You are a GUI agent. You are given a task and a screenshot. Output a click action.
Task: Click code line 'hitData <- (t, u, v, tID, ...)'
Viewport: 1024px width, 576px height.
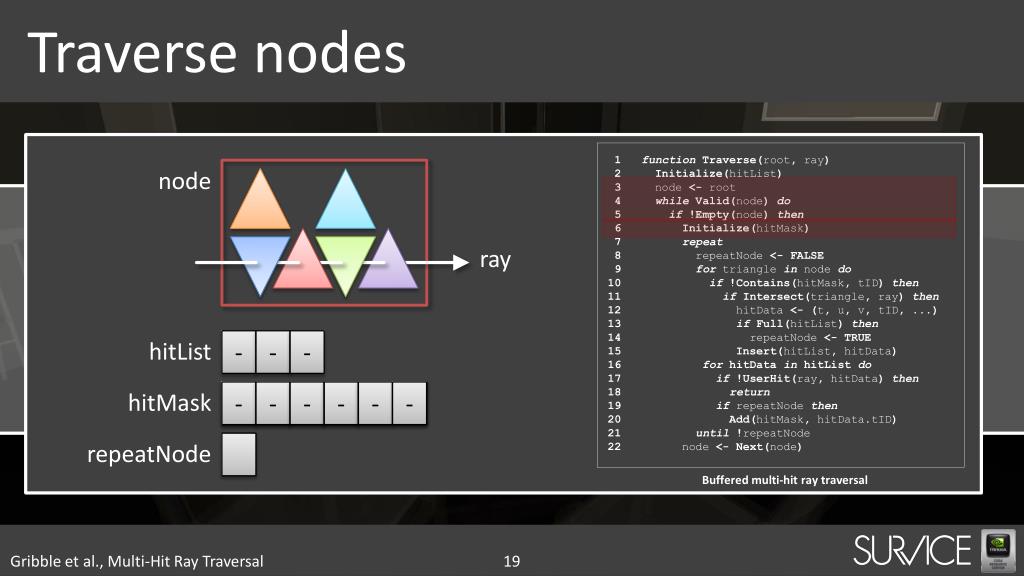[x=837, y=311]
